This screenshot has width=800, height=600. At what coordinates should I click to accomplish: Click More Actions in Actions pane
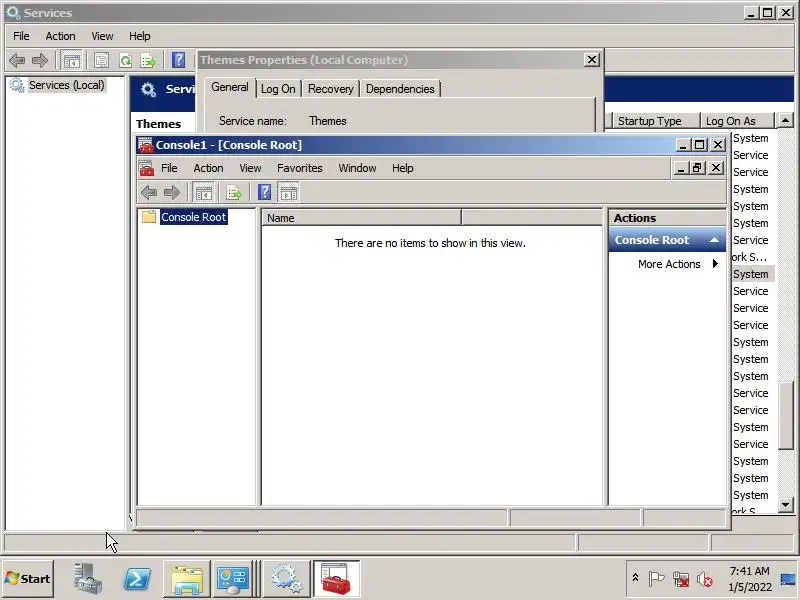(669, 264)
